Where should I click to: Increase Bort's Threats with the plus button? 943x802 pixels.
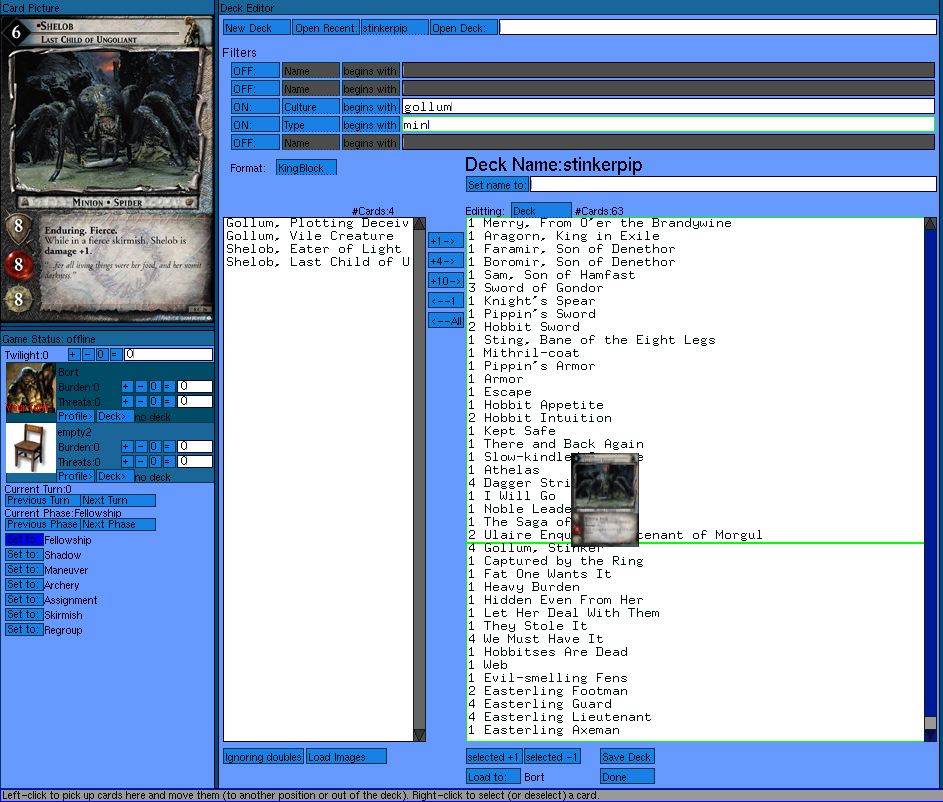(x=127, y=402)
